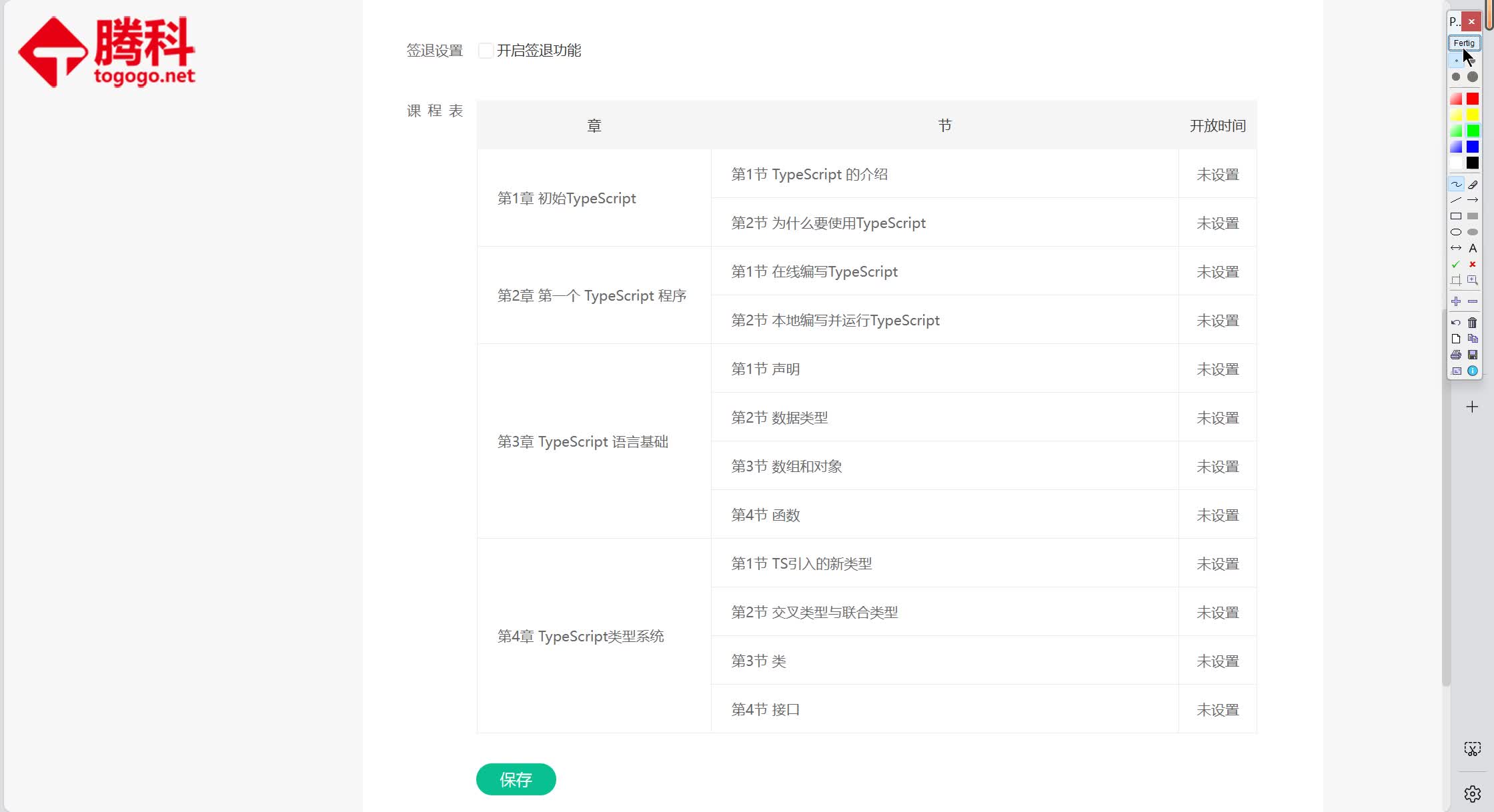Viewport: 1494px width, 812px height.
Task: Enable the 开启签退功能 checkbox
Action: coord(486,51)
